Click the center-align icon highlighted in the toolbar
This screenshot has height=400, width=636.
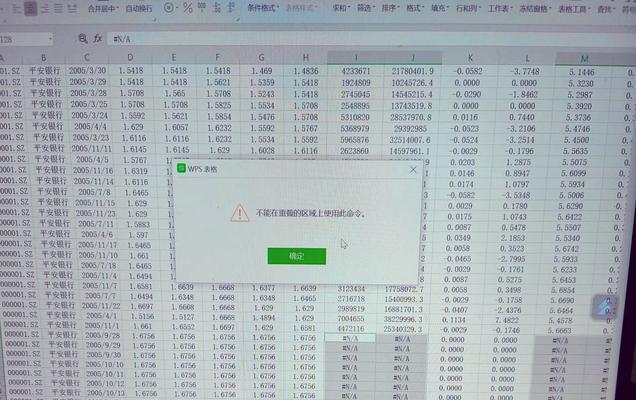(30, 9)
